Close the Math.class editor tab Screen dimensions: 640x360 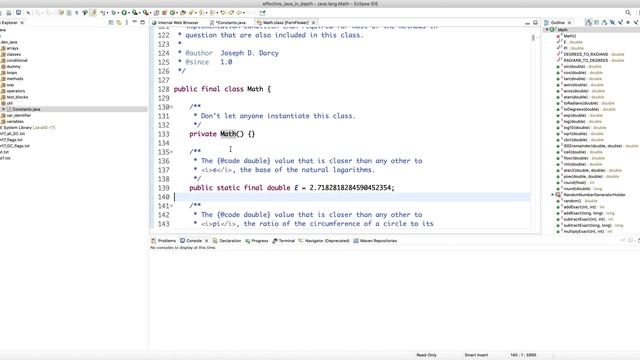click(313, 23)
